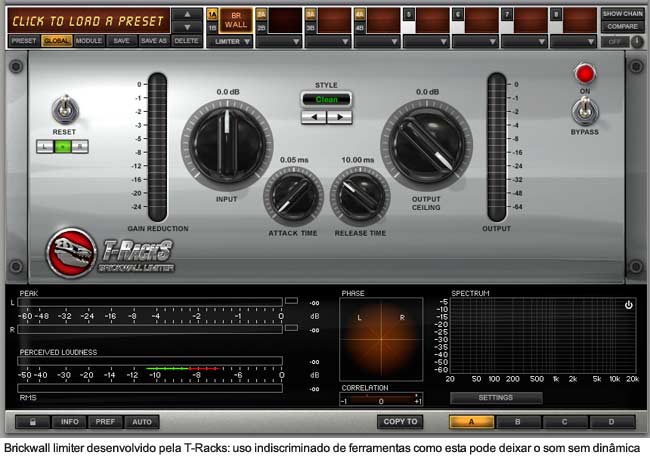Screen dimensions: 650x458
Task: Flip the RESET toggle switch
Action: point(65,109)
